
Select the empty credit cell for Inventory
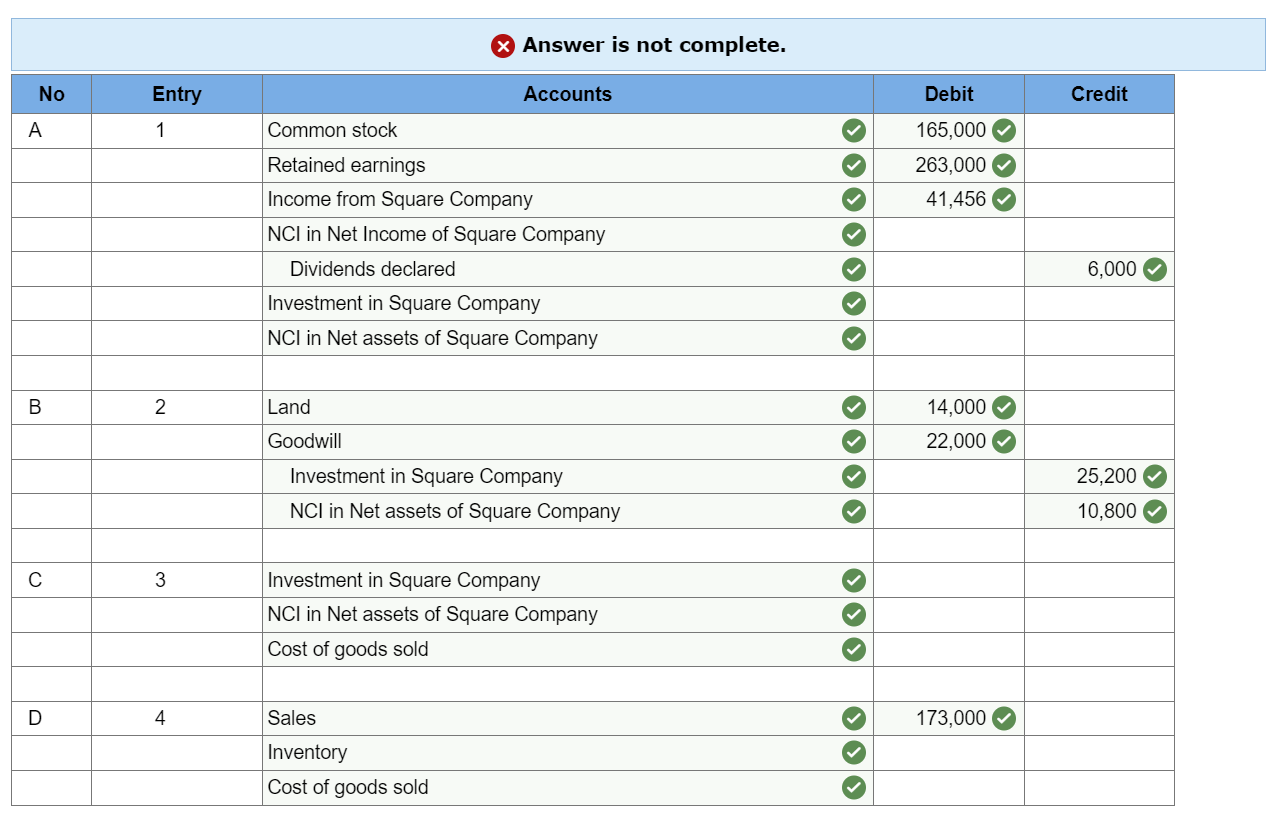pos(1099,753)
